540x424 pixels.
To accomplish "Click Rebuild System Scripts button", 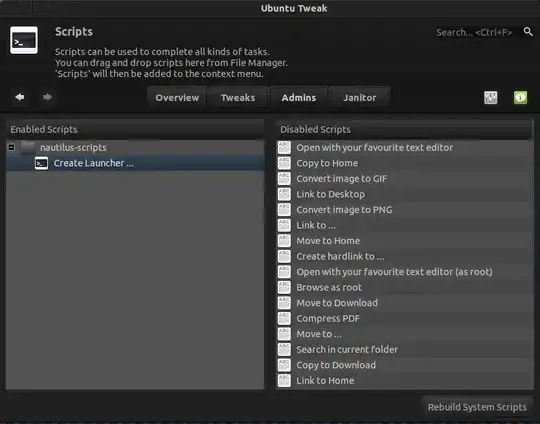I will [x=477, y=407].
